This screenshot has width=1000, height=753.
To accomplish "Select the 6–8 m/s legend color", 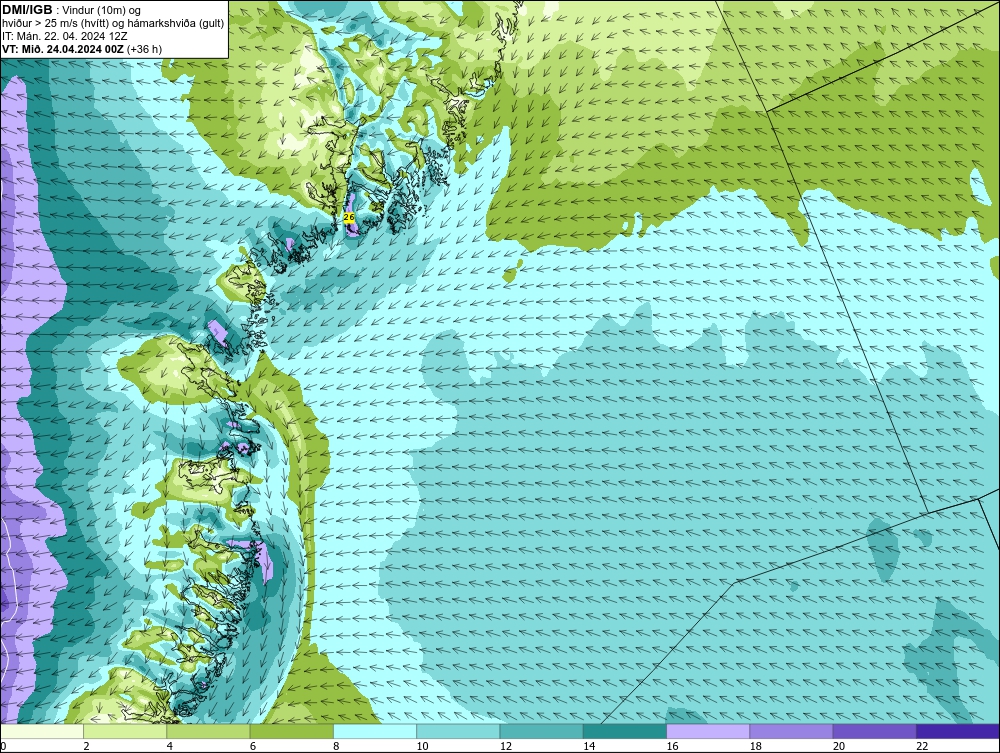I will 291,731.
